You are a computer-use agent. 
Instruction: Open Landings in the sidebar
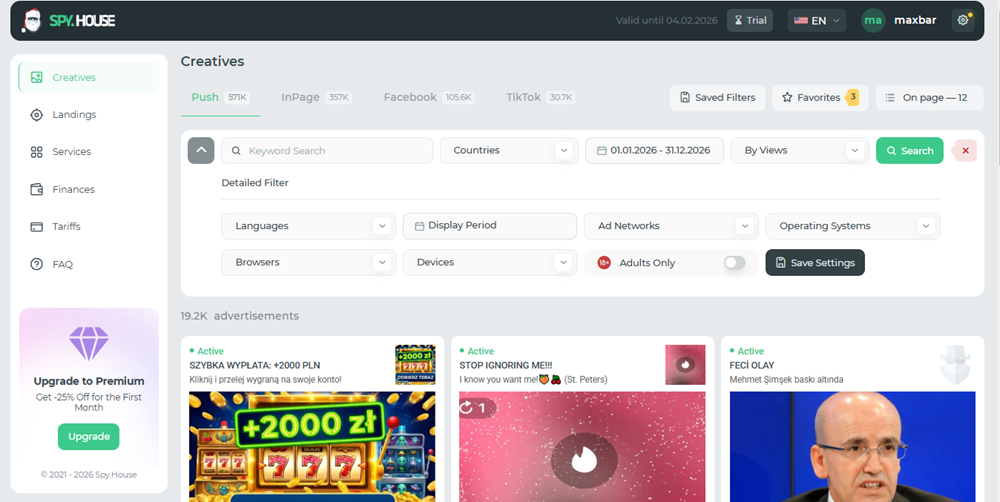click(x=88, y=115)
